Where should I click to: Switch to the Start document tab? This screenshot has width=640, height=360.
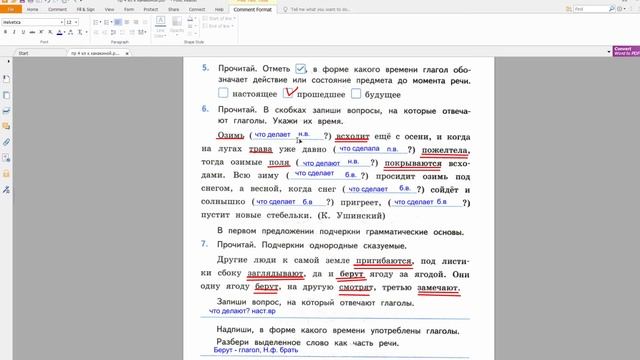pyautogui.click(x=23, y=53)
